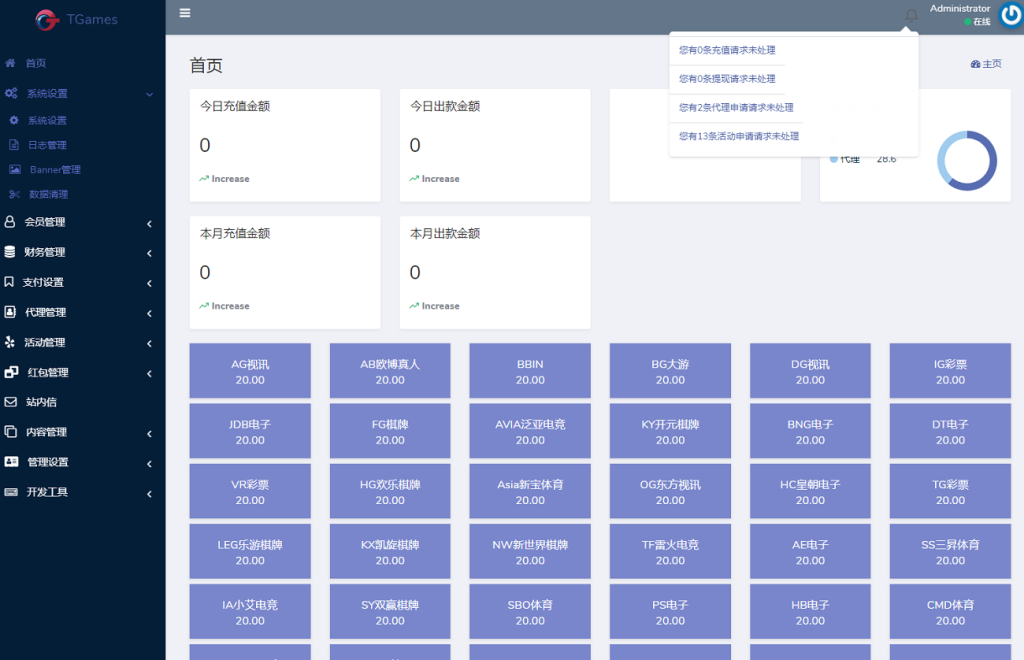Click the dashboard gauge icon beside 主页
Image resolution: width=1024 pixels, height=660 pixels.
[x=977, y=63]
